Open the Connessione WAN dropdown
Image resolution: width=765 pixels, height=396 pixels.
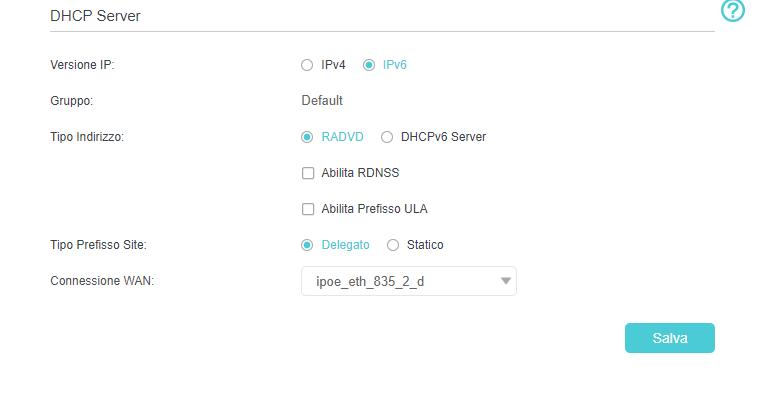409,281
